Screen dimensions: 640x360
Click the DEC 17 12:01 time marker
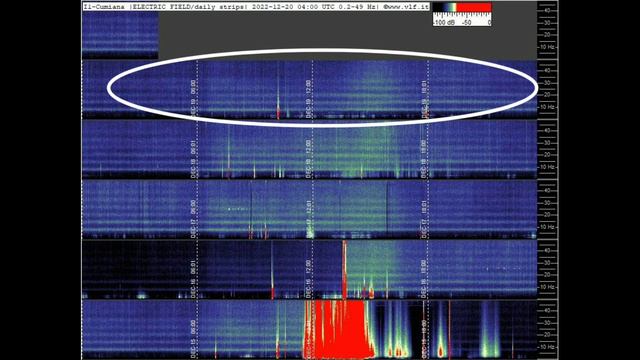[x=309, y=218]
